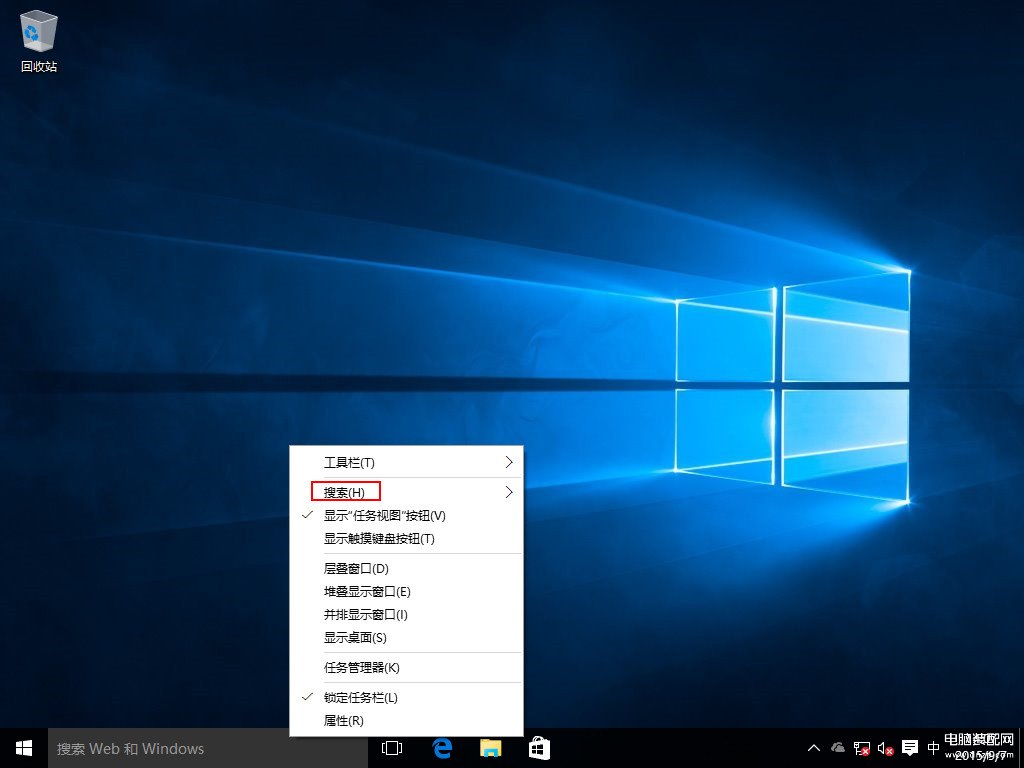Choose 堆叠显示窗口(E) from context menu
Screen dimensions: 1024x768
coord(406,592)
